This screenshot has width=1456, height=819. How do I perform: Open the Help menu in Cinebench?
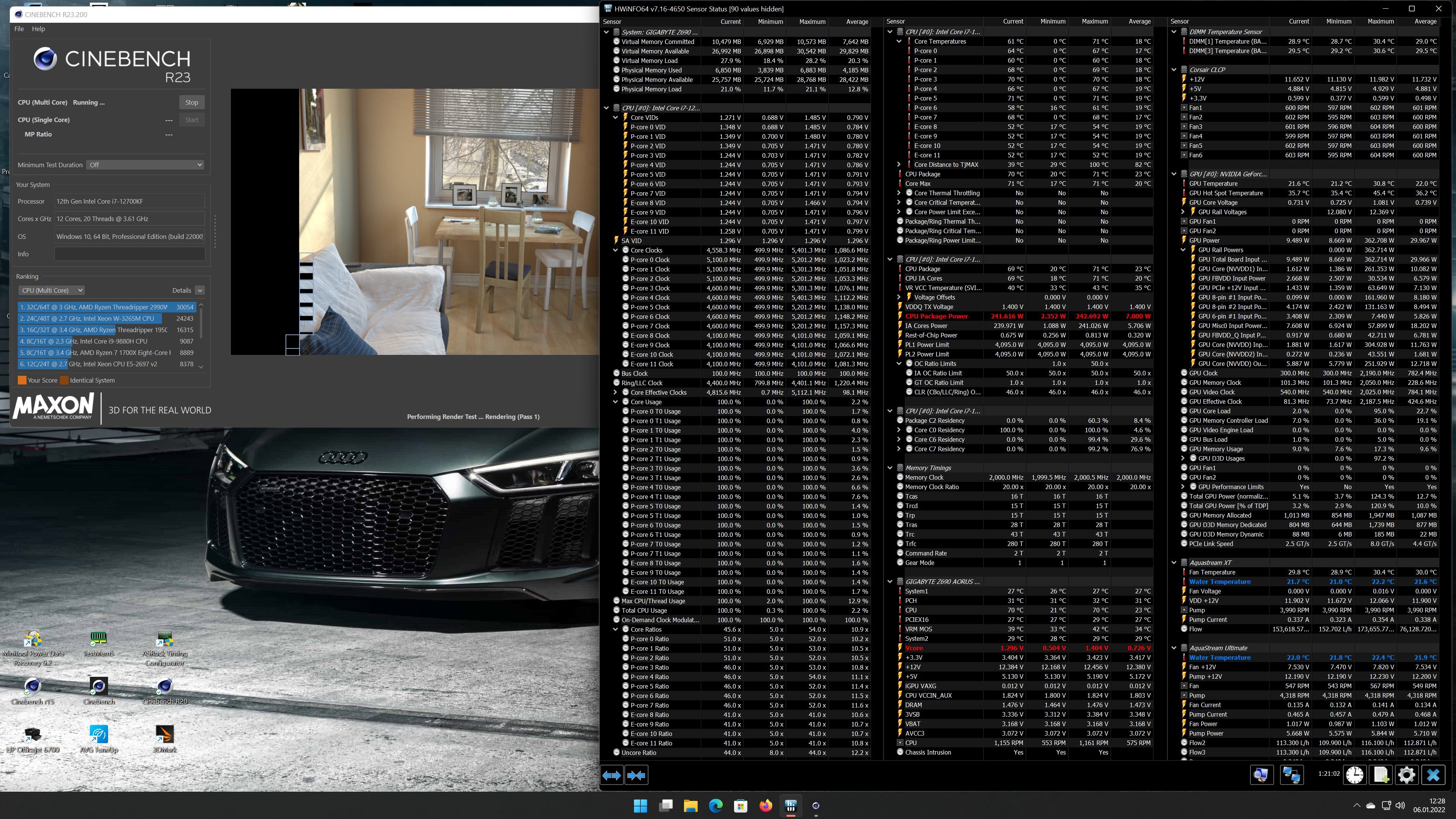38,29
